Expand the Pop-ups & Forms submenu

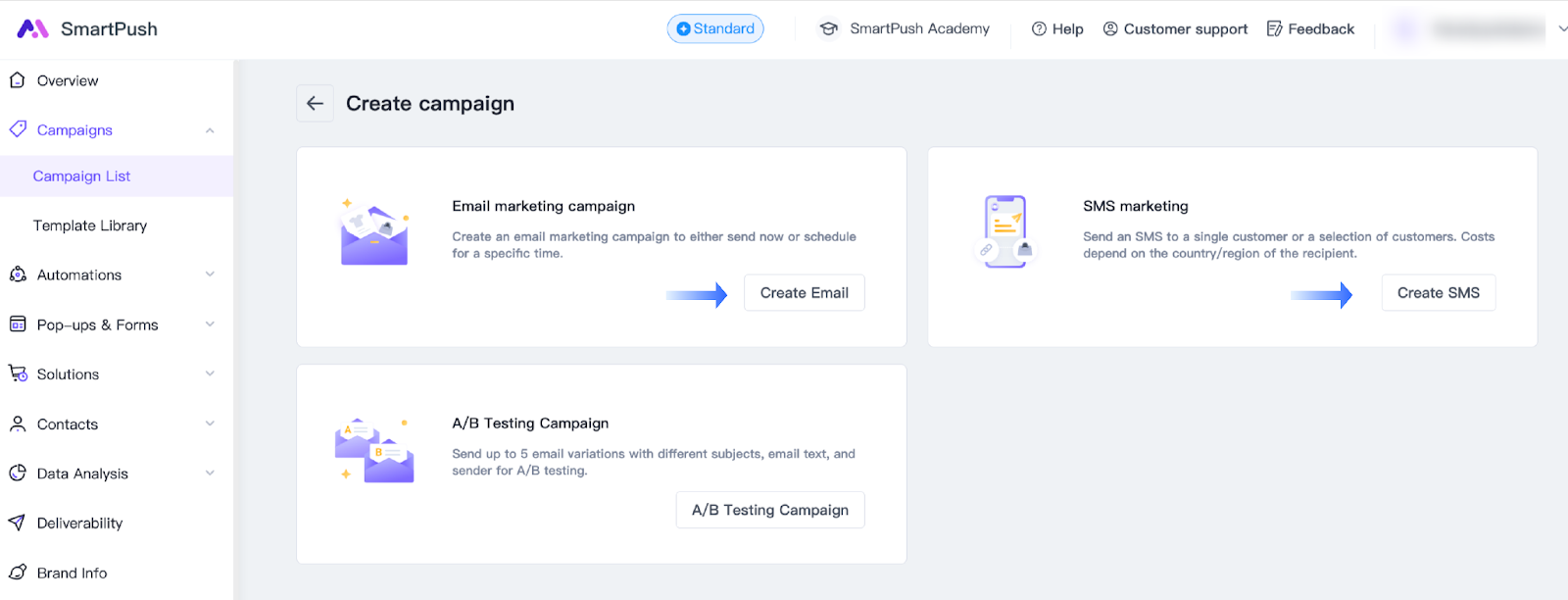click(210, 325)
